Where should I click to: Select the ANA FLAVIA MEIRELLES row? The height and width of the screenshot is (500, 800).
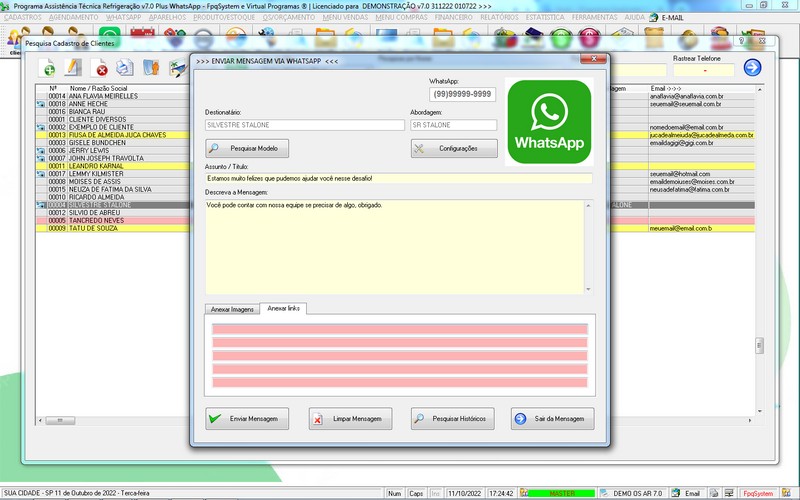(112, 96)
